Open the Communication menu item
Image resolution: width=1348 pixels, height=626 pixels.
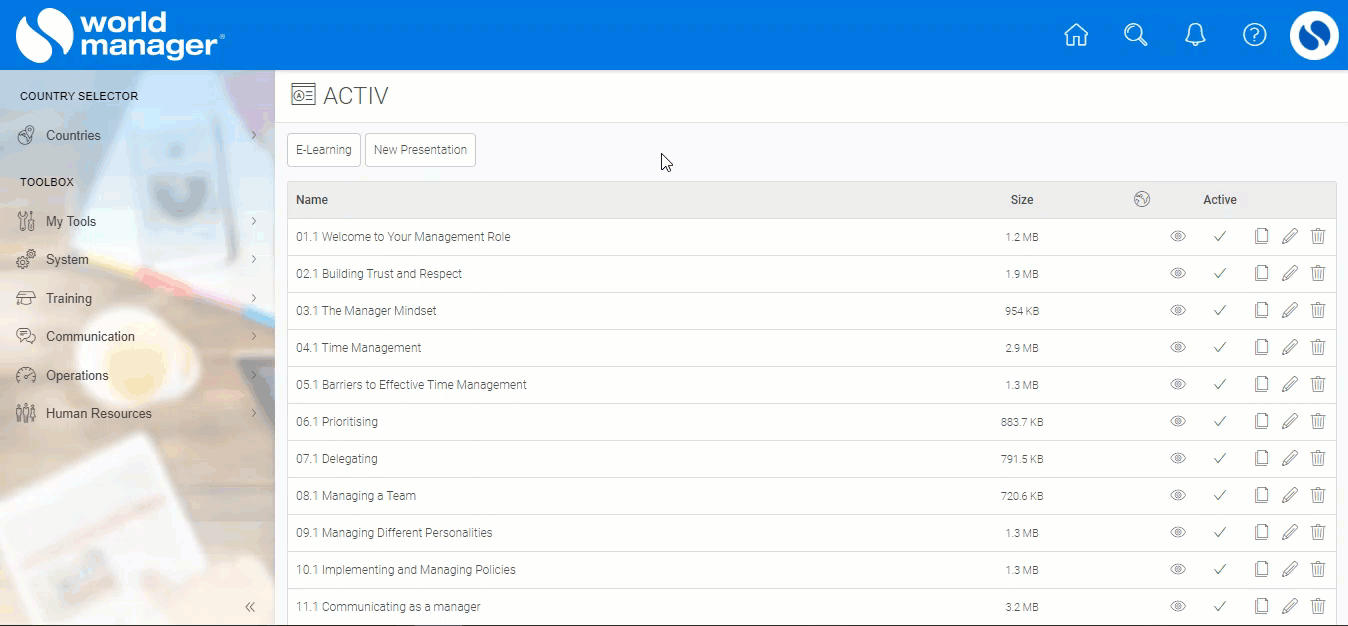[x=90, y=337]
